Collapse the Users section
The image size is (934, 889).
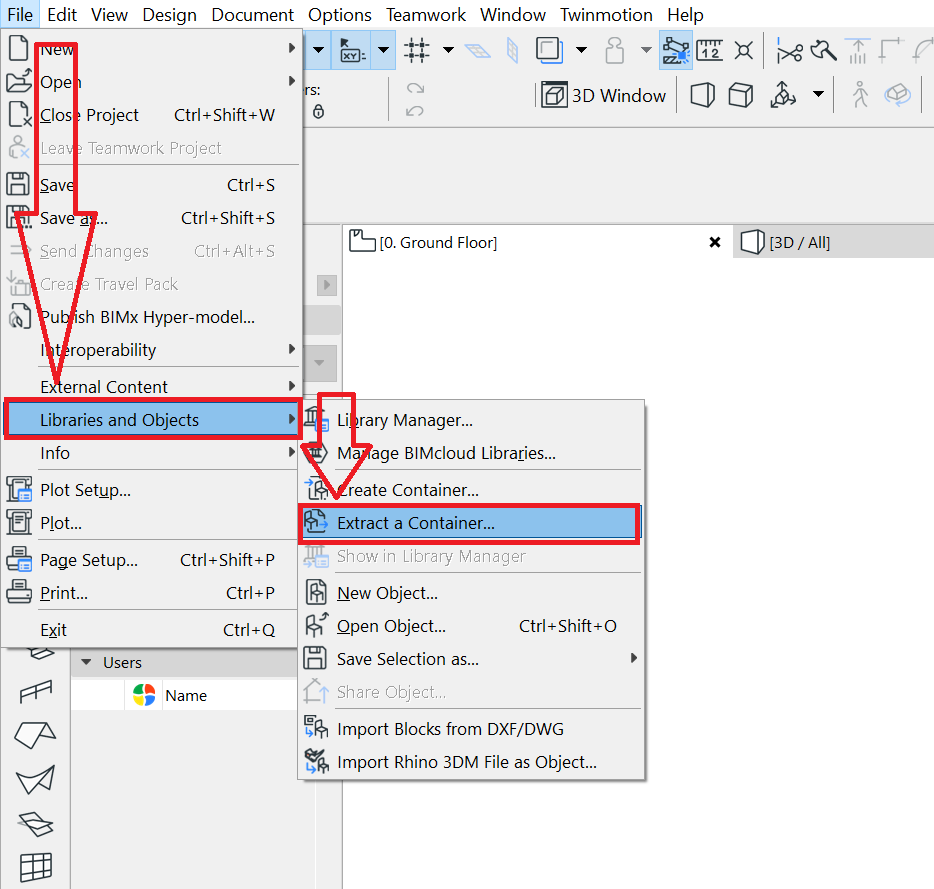point(86,663)
